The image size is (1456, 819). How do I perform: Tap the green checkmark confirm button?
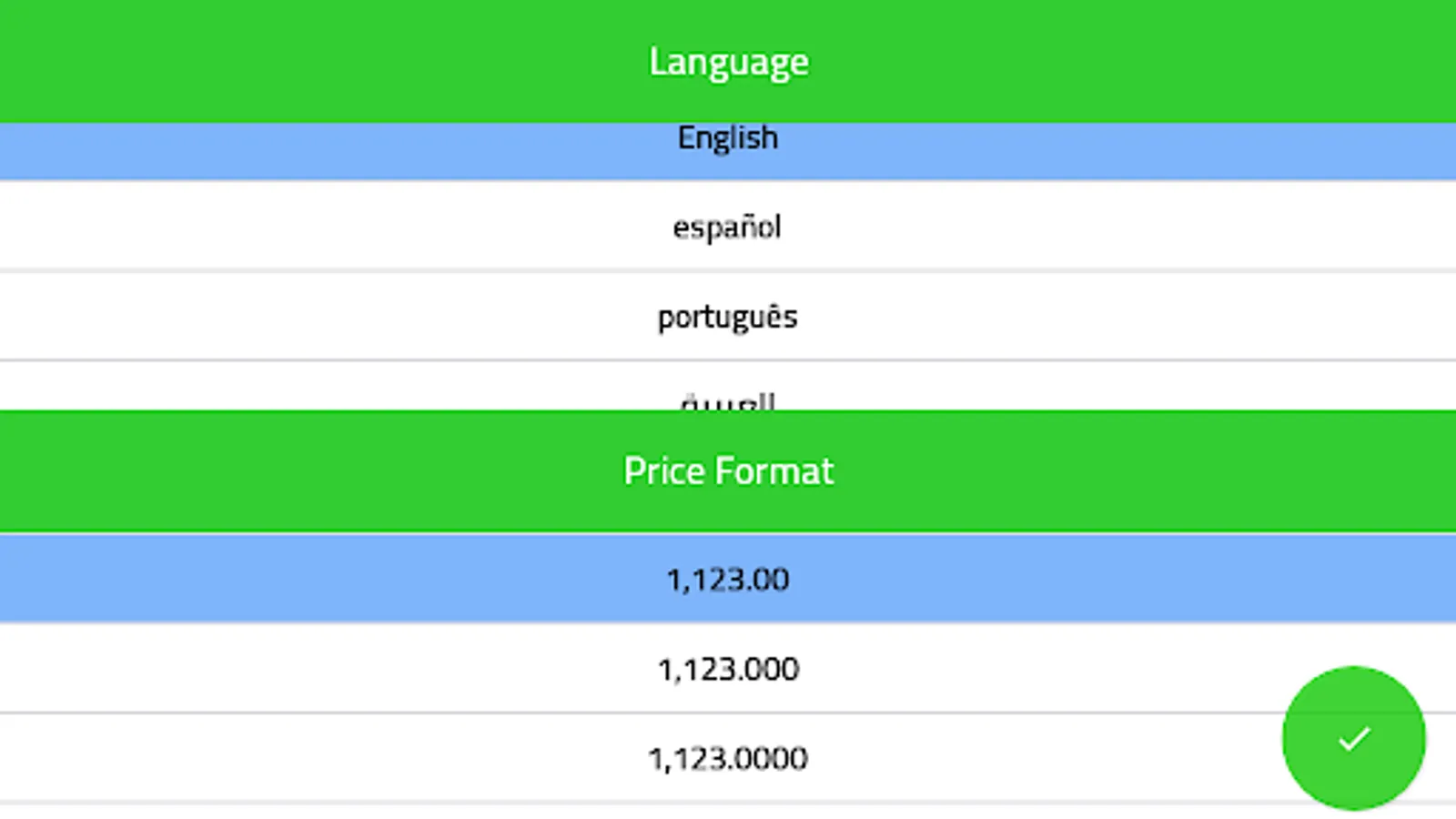coord(1353,738)
